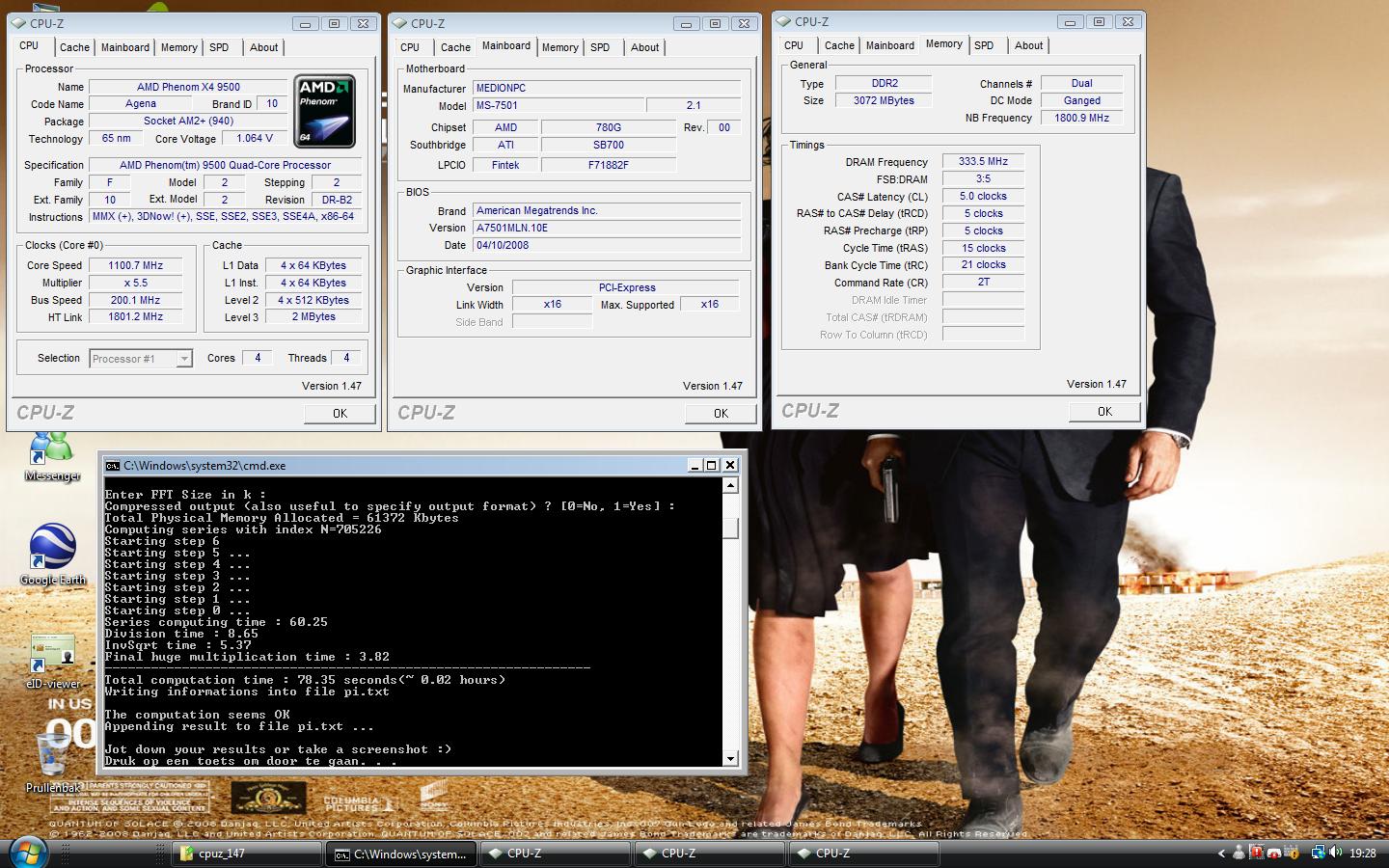1389x868 pixels.
Task: Click the DC Mode value 'Ganged'
Action: [x=1082, y=100]
